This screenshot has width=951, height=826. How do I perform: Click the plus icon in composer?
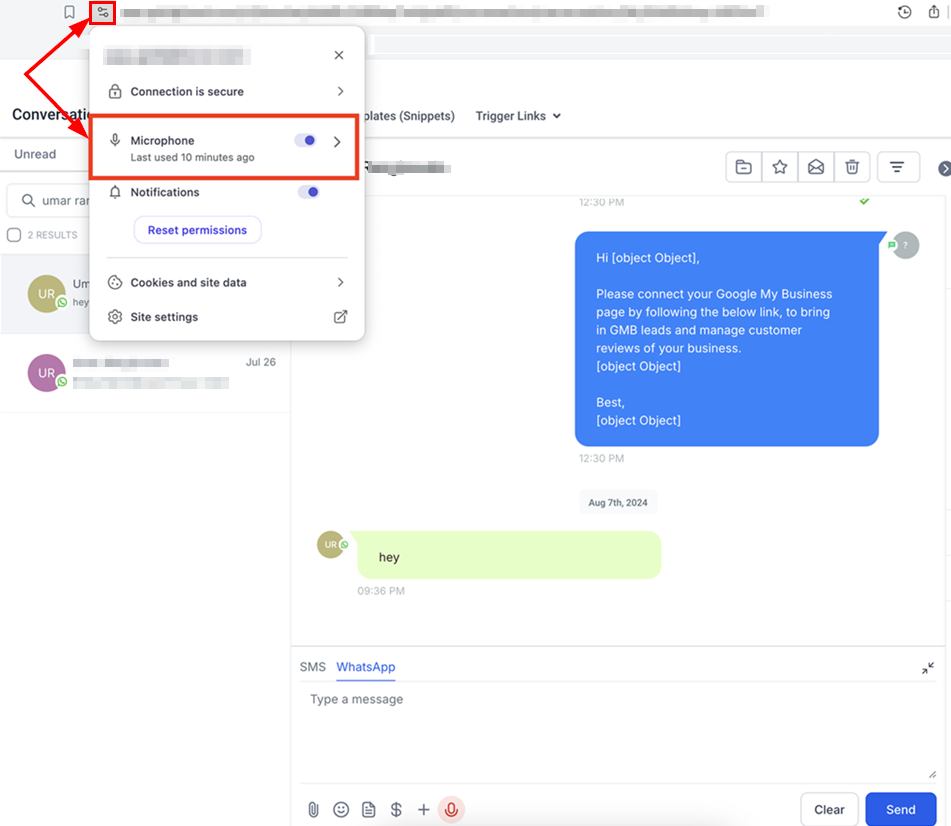tap(423, 810)
